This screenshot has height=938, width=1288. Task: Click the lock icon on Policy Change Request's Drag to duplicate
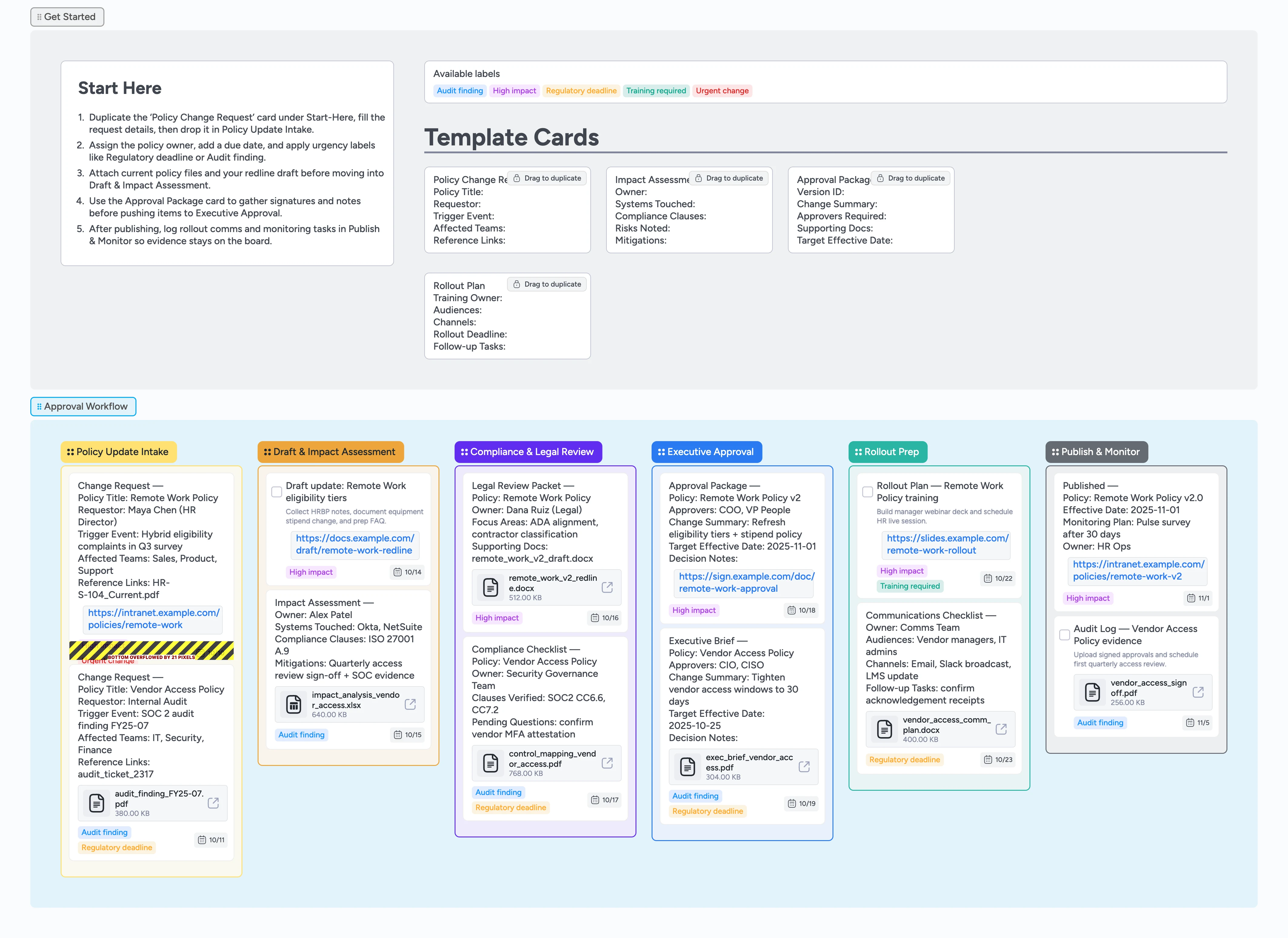517,178
